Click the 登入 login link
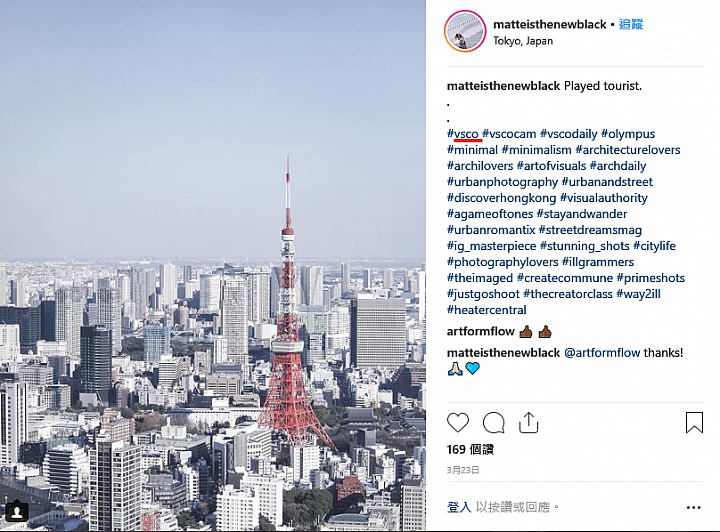 [x=459, y=507]
